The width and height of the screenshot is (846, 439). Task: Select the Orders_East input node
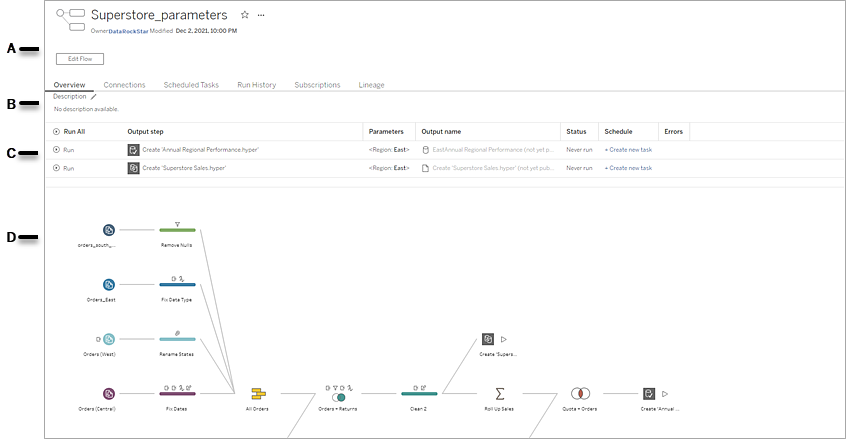click(x=108, y=284)
